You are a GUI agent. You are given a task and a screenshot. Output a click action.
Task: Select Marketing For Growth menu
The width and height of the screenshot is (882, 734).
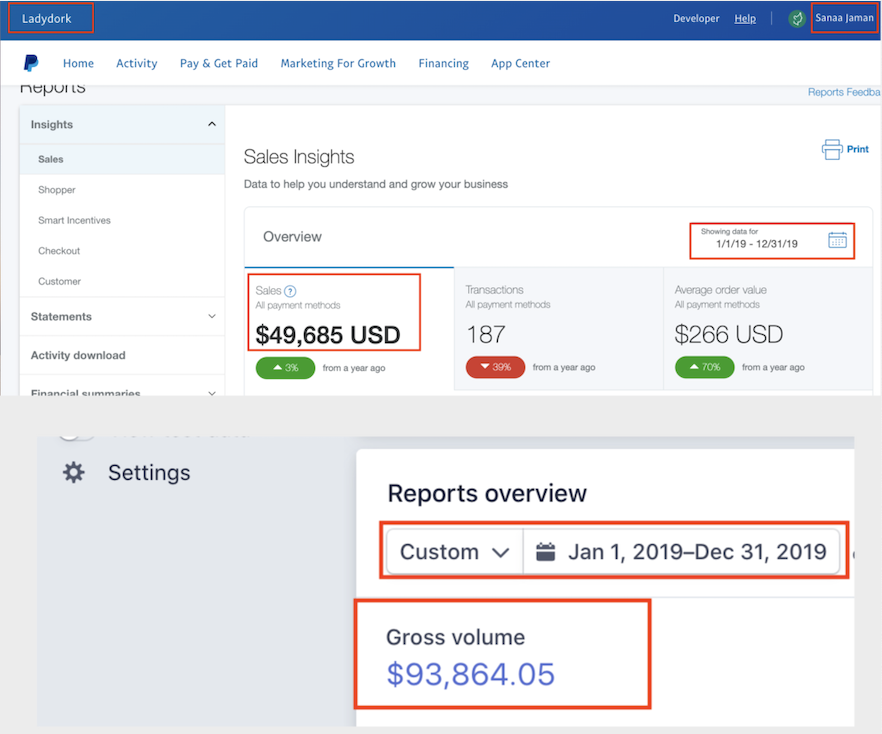pyautogui.click(x=338, y=64)
